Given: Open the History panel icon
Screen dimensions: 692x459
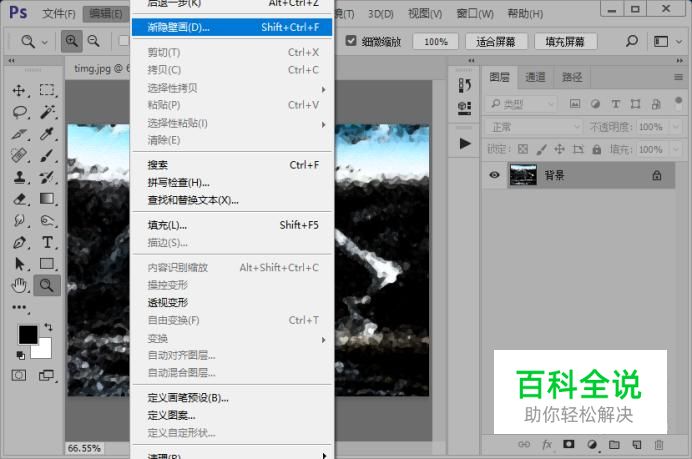Looking at the screenshot, I should pyautogui.click(x=464, y=85).
